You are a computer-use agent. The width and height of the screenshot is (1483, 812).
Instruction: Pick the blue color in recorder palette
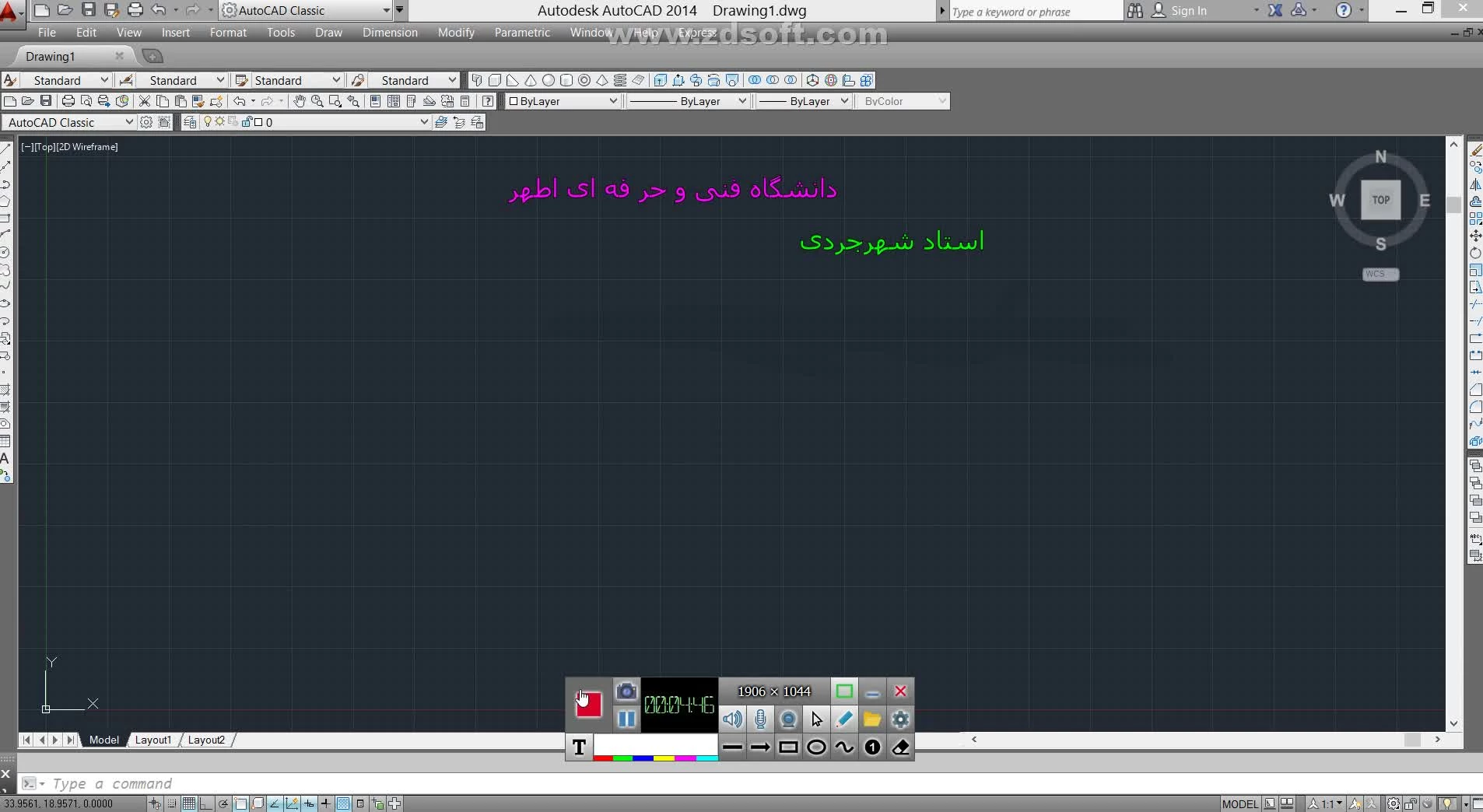643,758
